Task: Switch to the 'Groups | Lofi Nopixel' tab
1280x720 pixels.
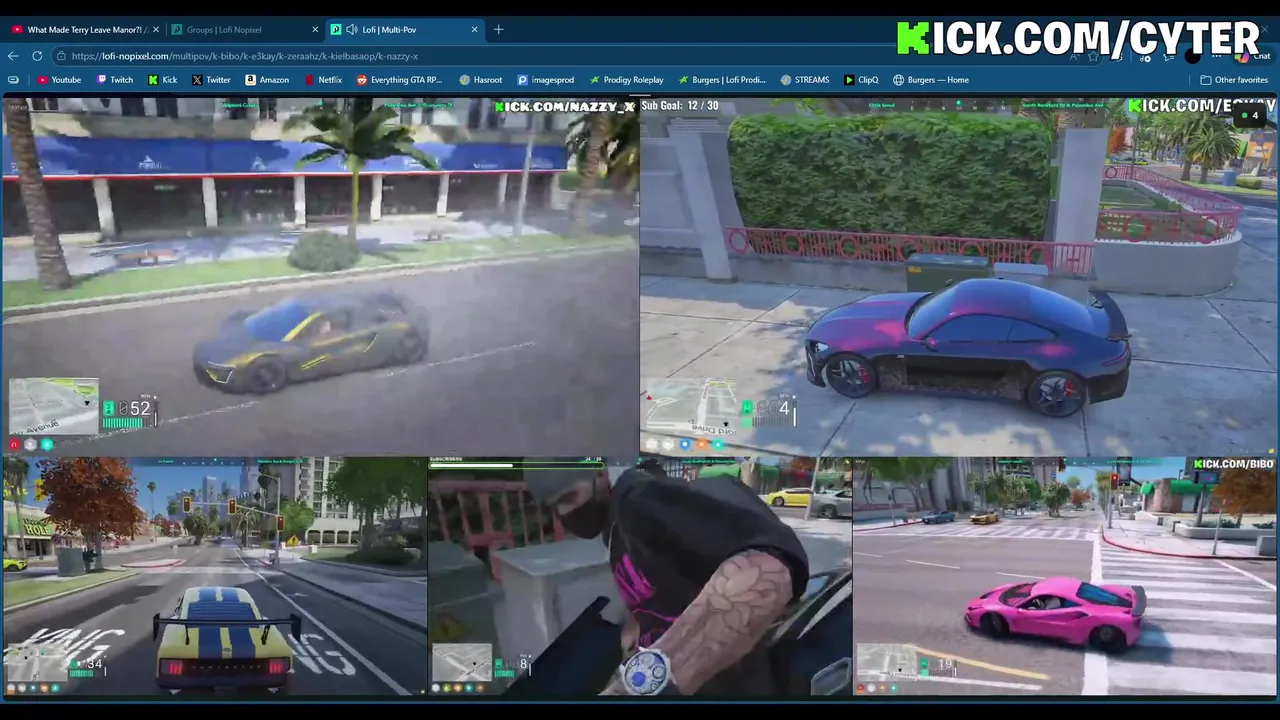Action: click(245, 29)
